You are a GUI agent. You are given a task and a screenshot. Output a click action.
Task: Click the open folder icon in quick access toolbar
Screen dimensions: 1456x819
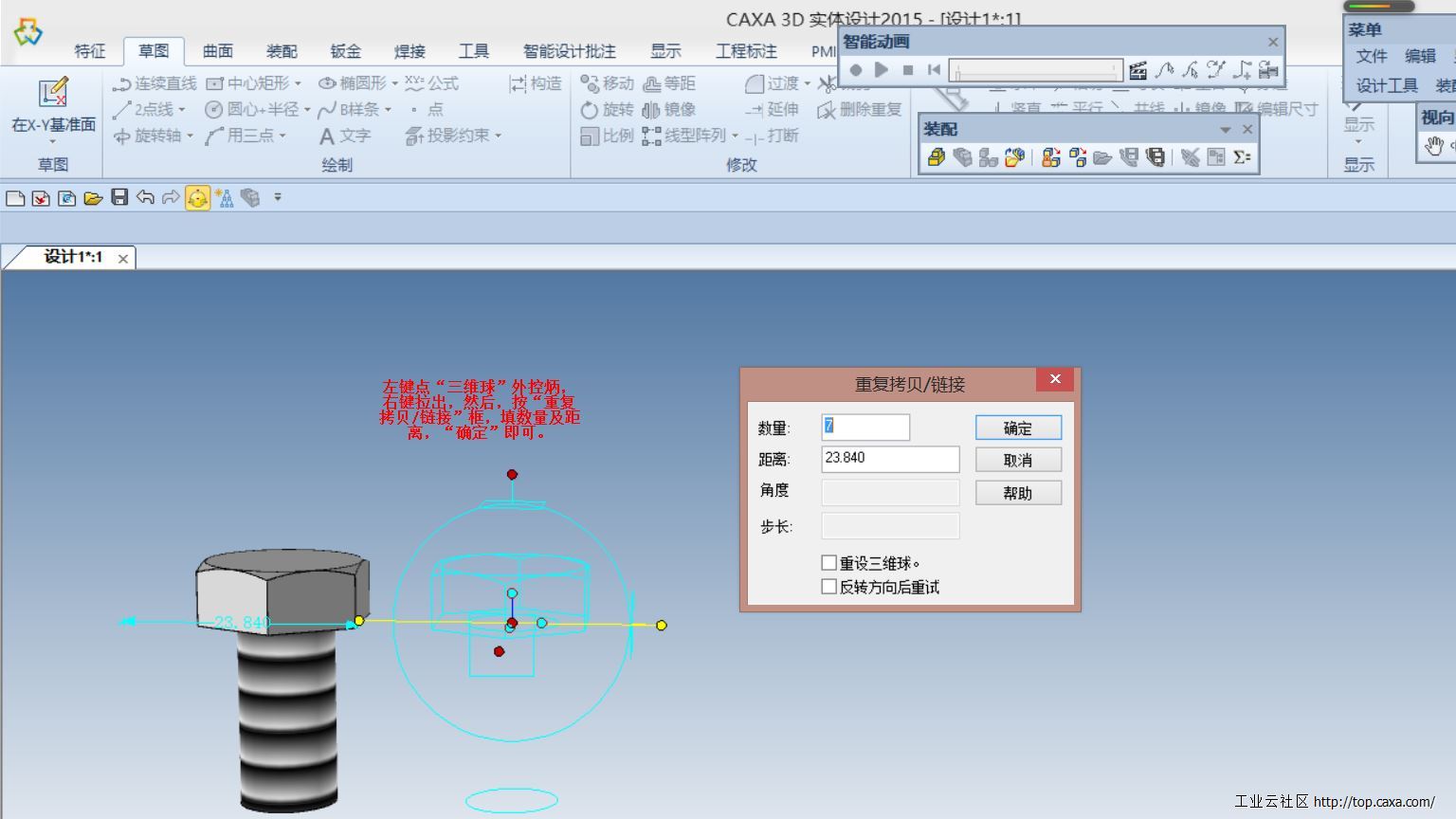(93, 197)
